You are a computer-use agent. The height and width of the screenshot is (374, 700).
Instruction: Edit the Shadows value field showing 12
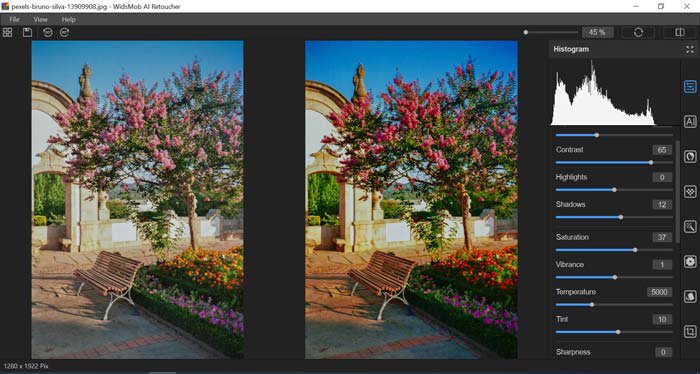coord(662,204)
